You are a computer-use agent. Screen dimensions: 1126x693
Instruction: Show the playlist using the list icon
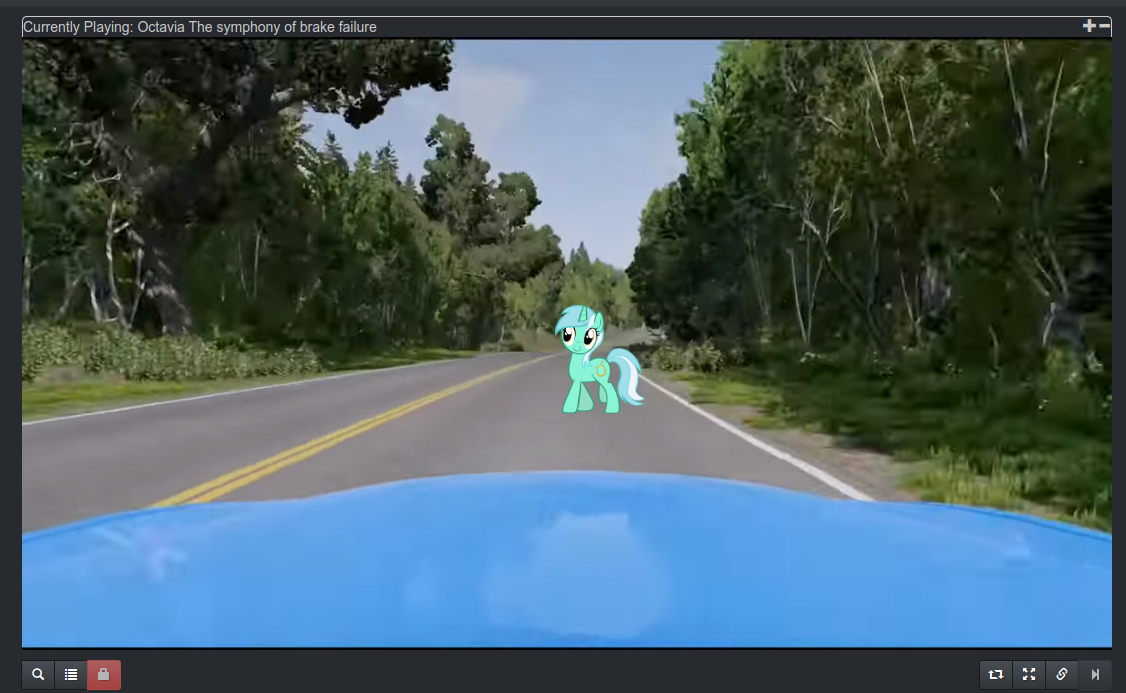click(x=71, y=675)
